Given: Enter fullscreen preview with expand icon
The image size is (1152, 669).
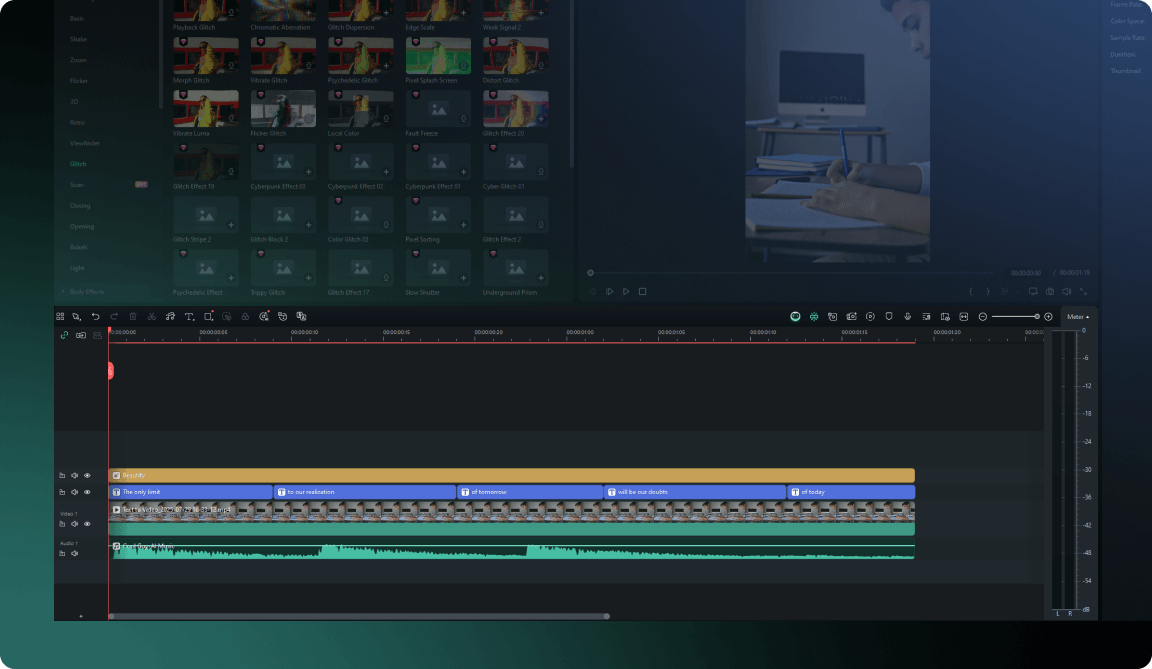Looking at the screenshot, I should pos(1084,292).
